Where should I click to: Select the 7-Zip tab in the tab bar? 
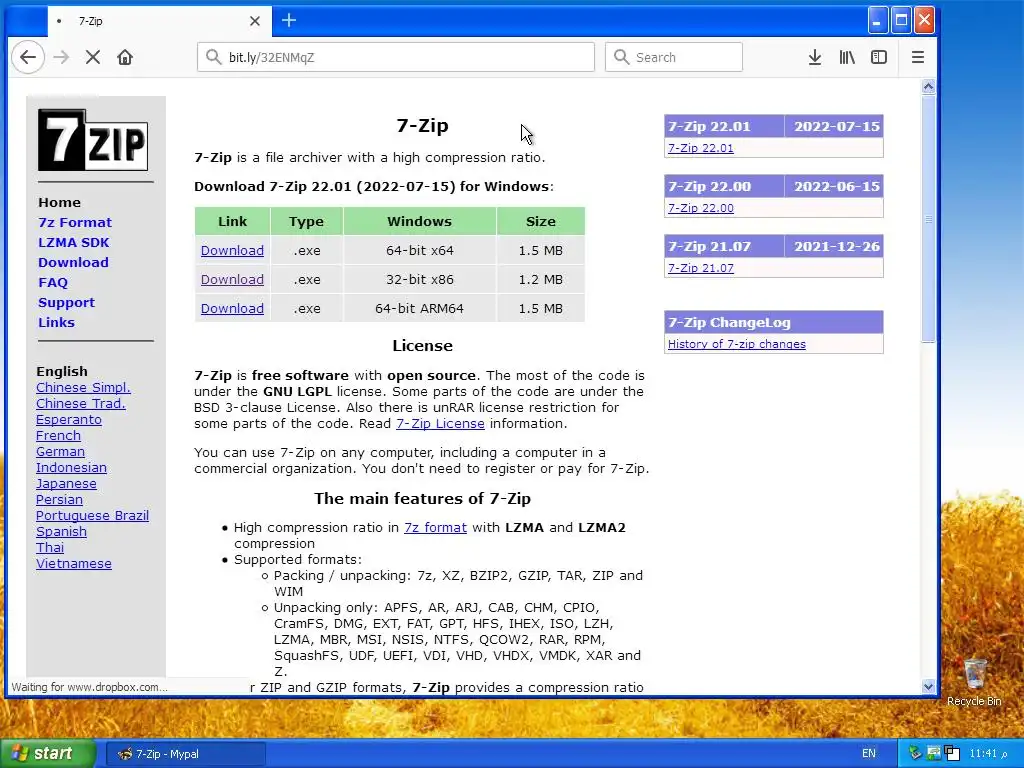tap(159, 21)
